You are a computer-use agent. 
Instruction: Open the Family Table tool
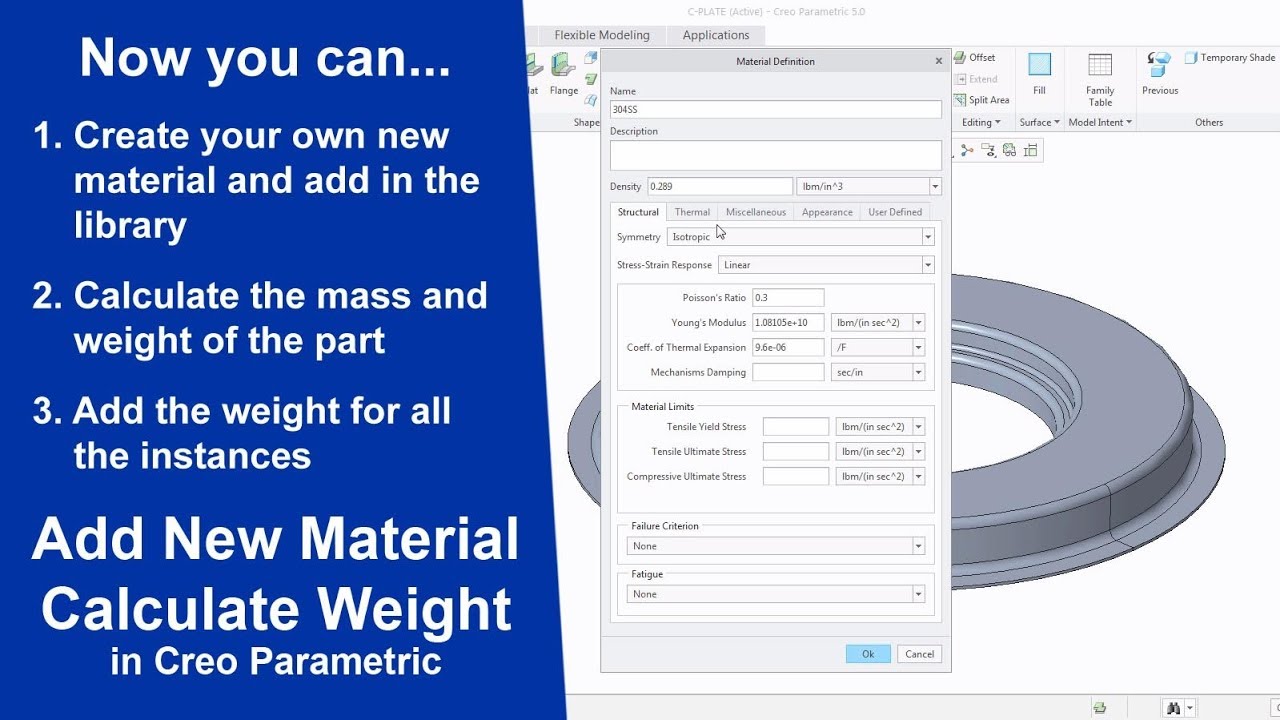pyautogui.click(x=1100, y=79)
